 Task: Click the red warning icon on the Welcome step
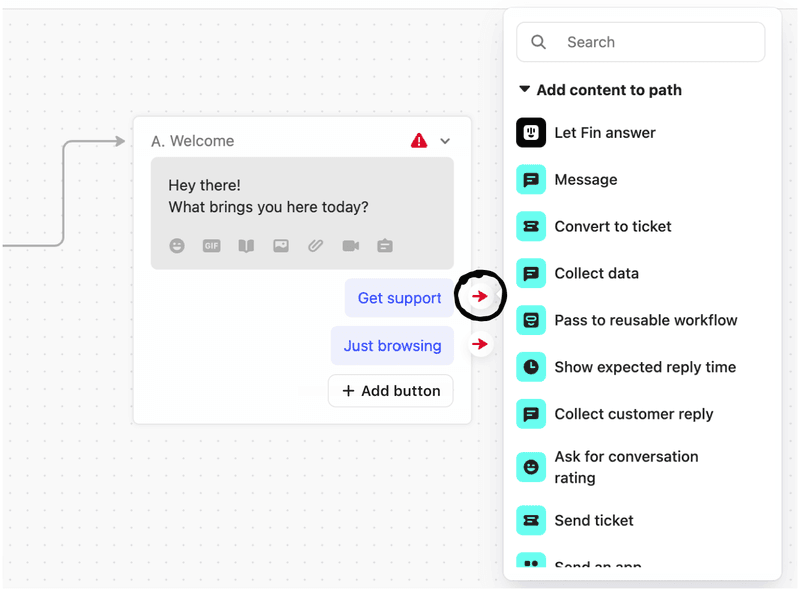pyautogui.click(x=420, y=140)
